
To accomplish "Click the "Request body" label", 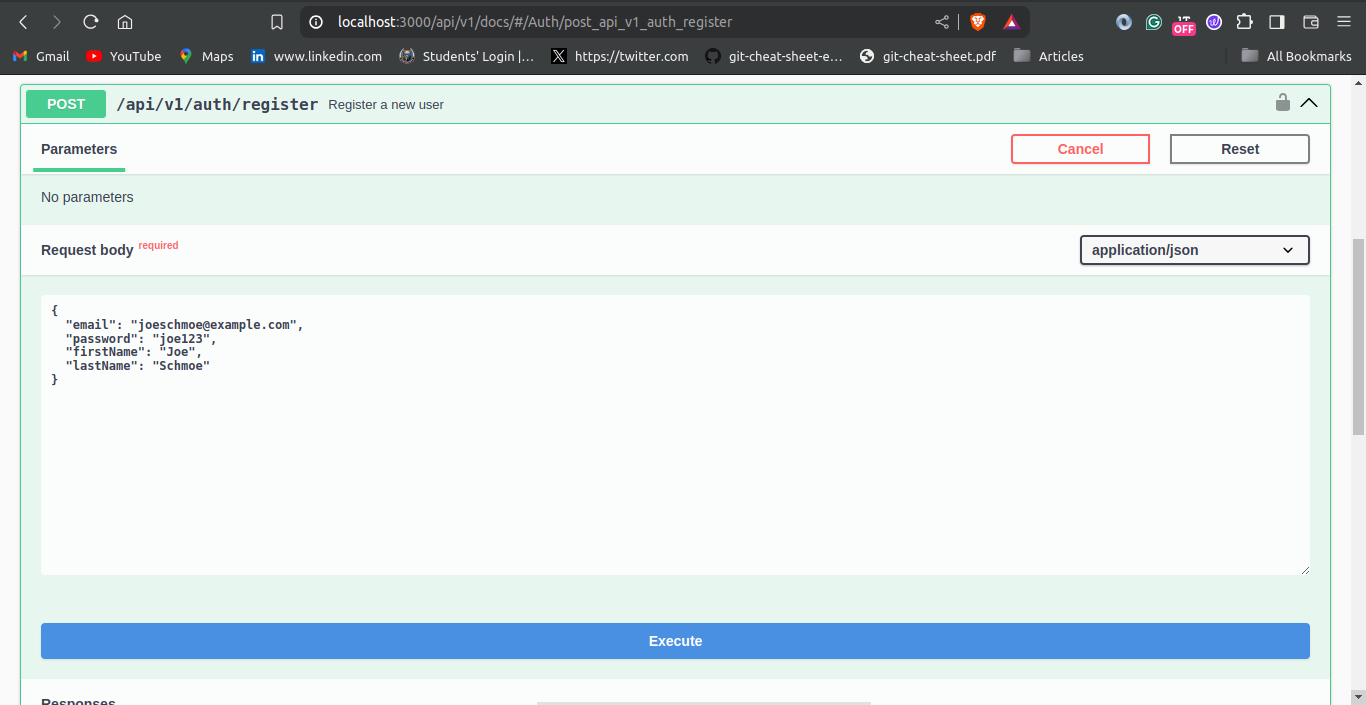I will click(87, 250).
